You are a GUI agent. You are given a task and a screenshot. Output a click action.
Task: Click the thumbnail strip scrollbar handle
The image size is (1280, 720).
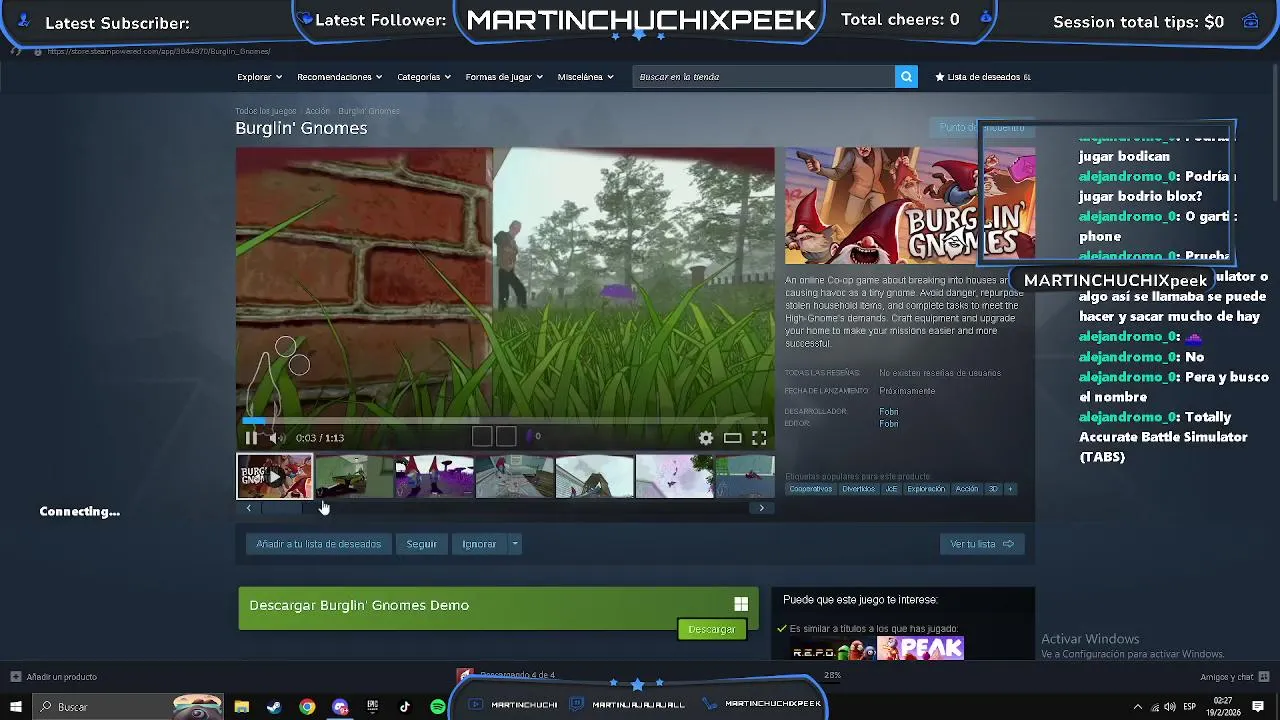point(281,508)
